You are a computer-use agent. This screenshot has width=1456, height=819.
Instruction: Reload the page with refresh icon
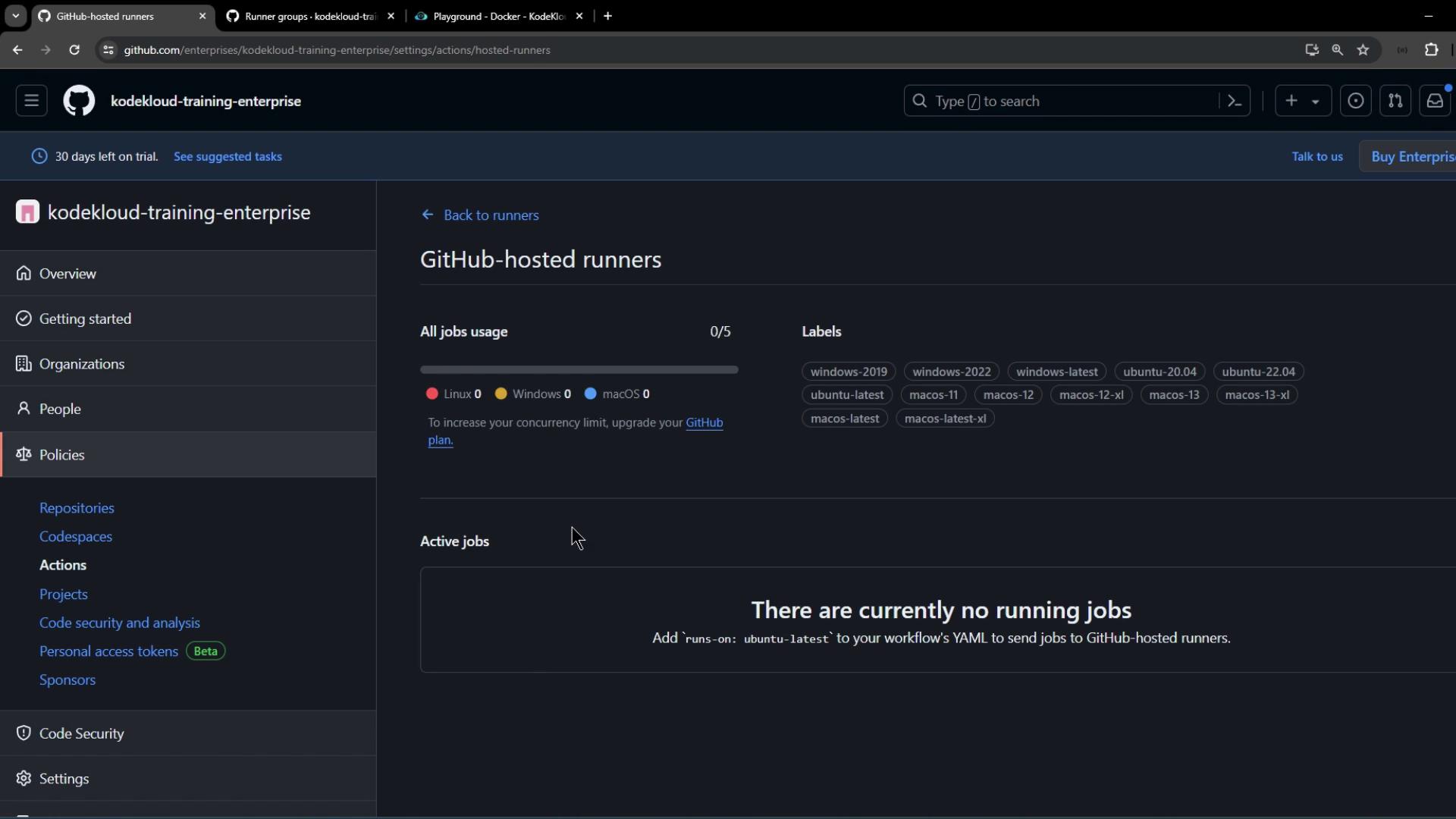(74, 50)
